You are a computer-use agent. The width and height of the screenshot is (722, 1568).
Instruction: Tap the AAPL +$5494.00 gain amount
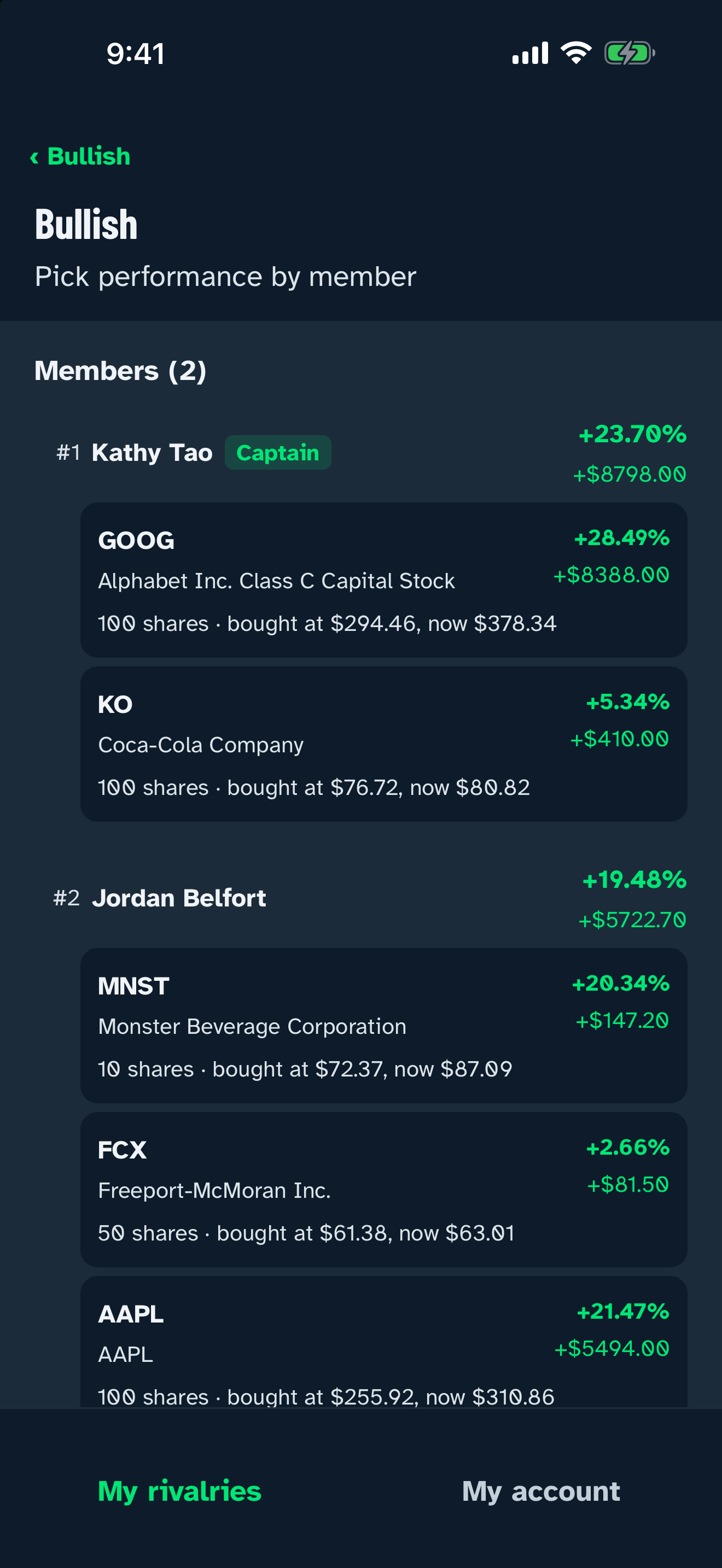[612, 1349]
